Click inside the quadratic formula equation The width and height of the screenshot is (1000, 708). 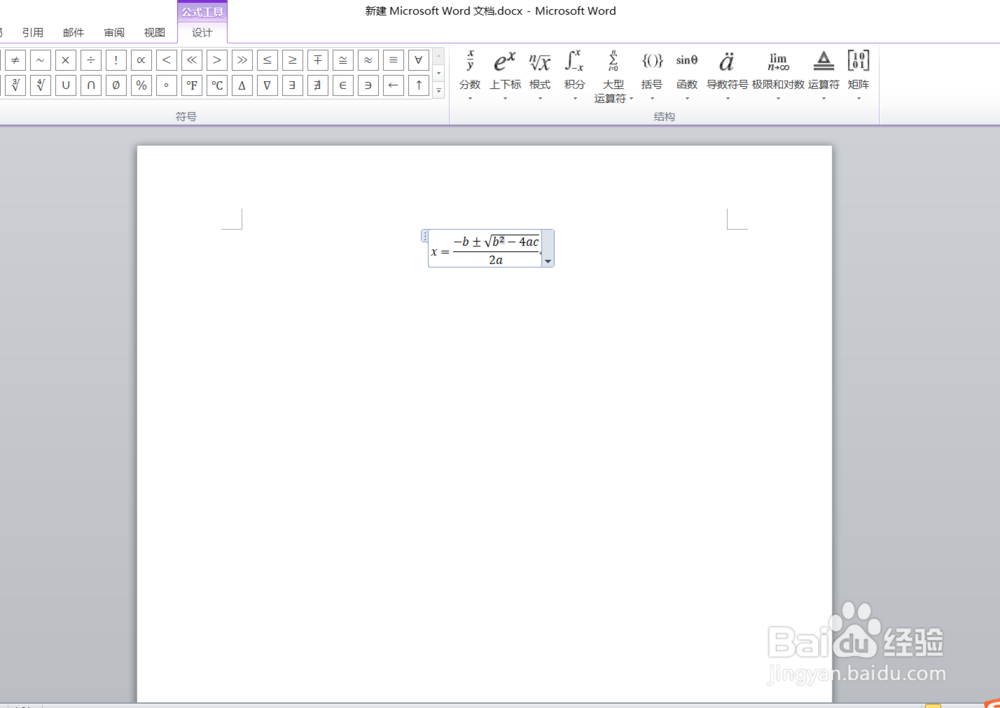click(485, 249)
